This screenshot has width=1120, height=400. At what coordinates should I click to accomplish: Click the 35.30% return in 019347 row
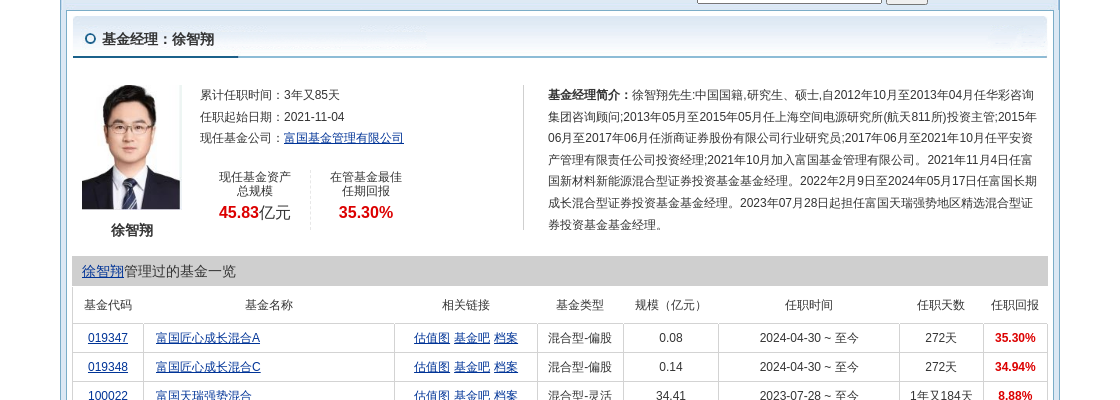1015,338
